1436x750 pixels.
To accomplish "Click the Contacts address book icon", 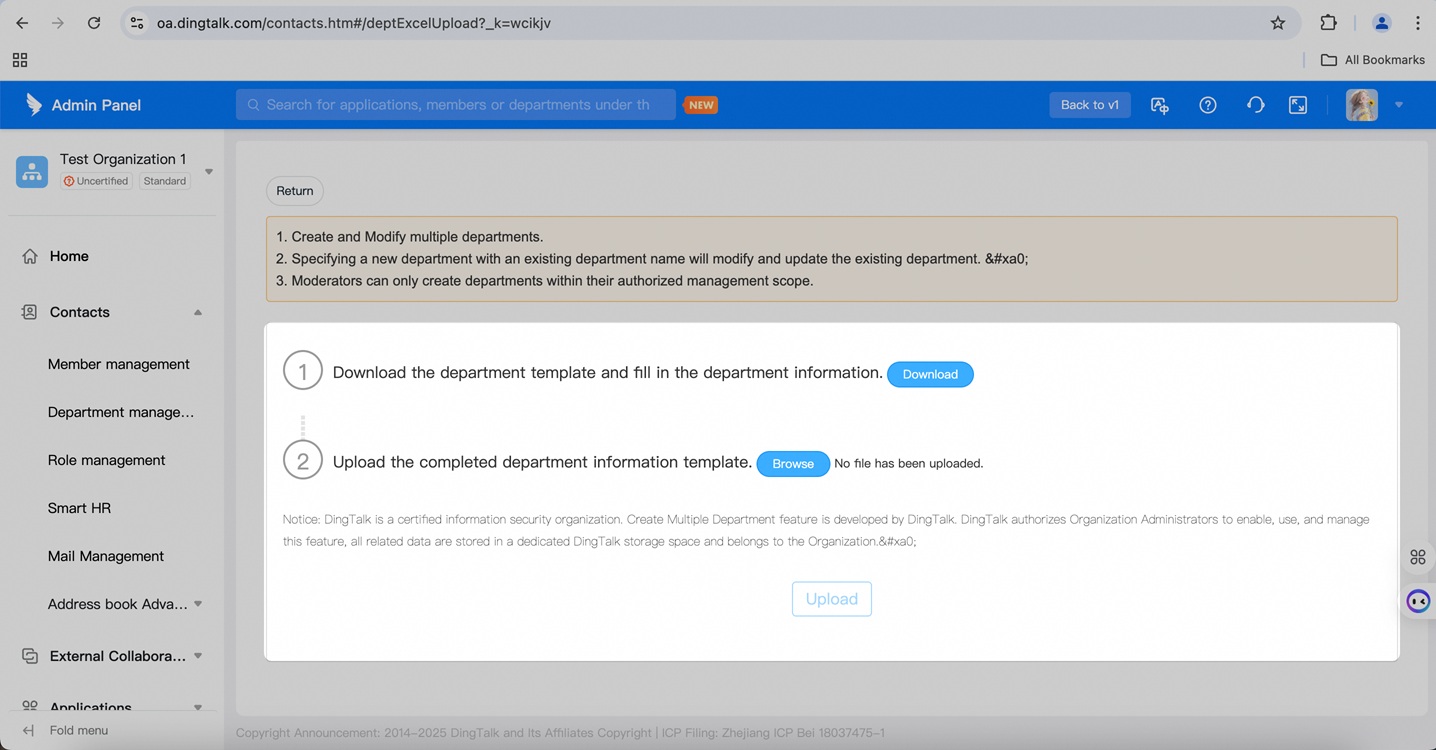I will (30, 312).
